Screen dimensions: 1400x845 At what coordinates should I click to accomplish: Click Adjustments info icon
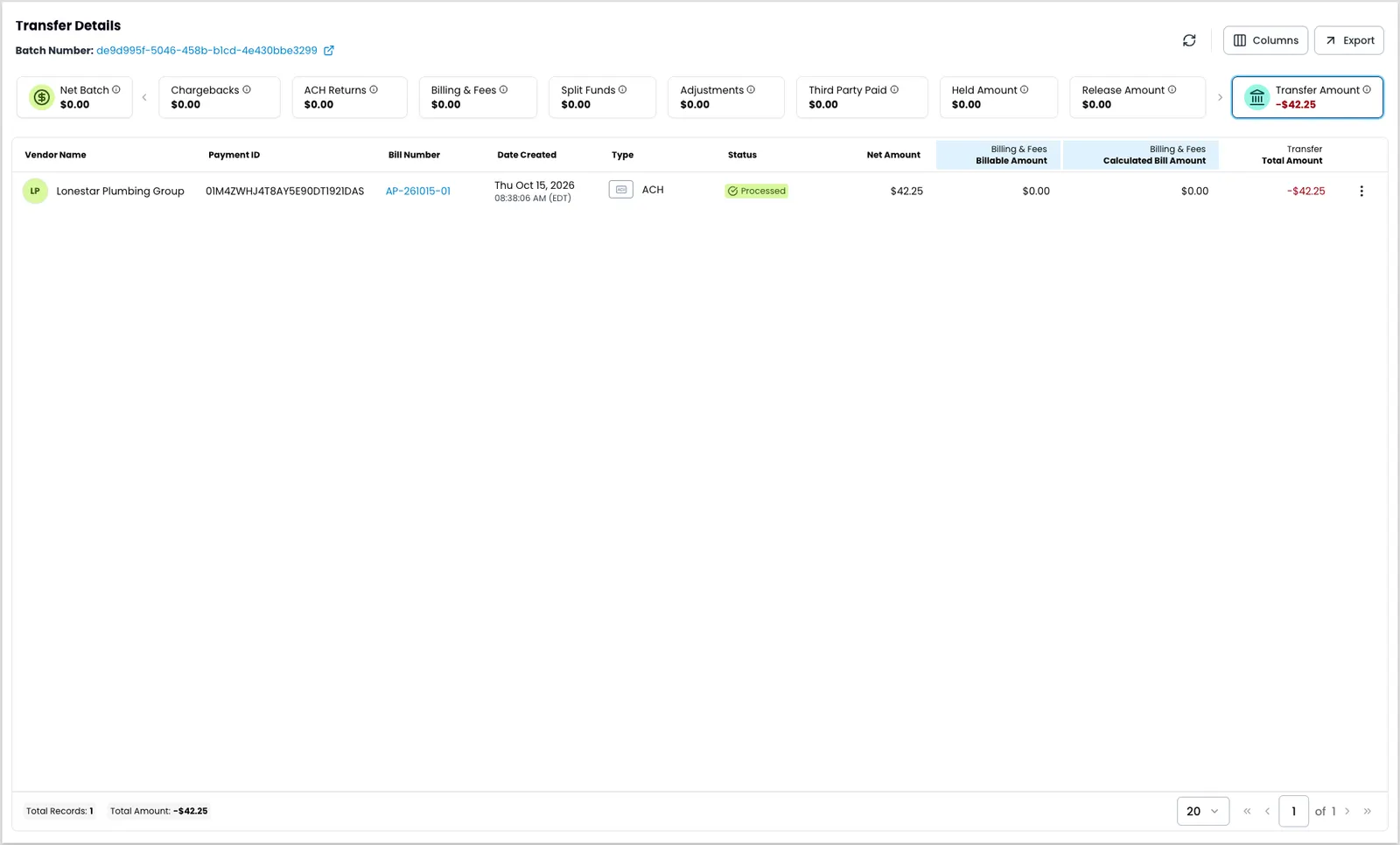pos(751,89)
